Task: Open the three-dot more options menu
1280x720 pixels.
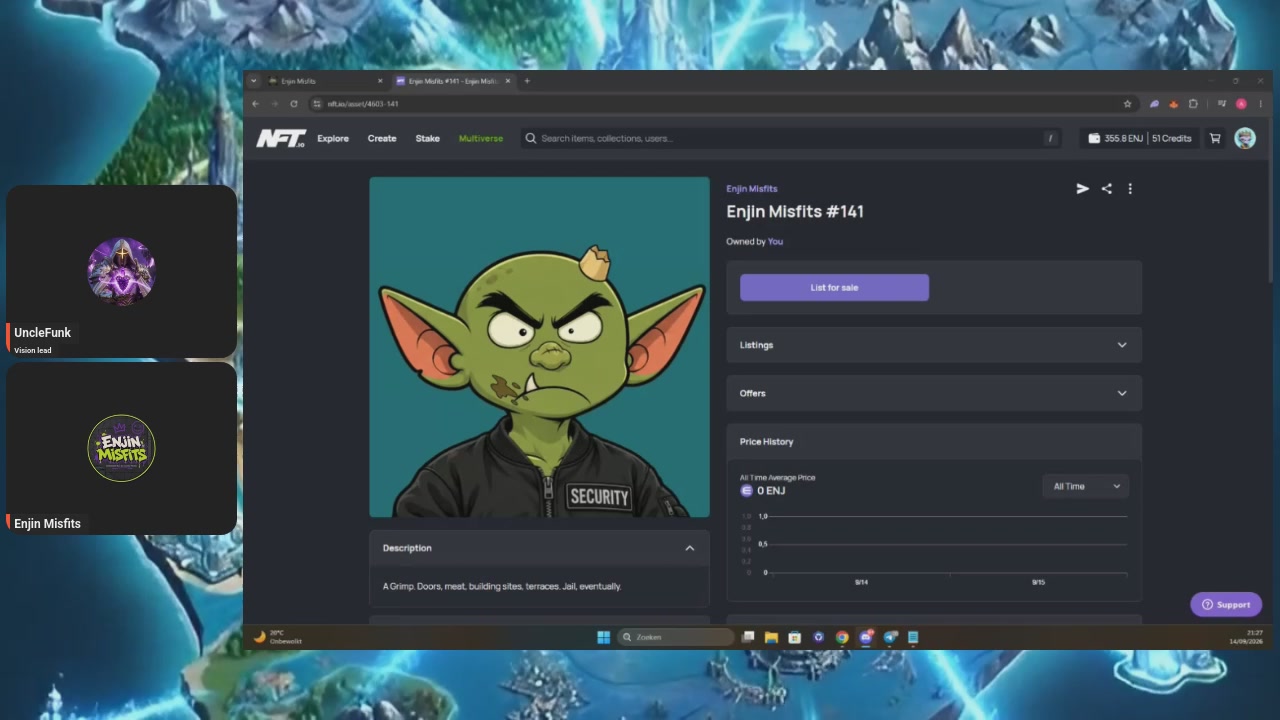Action: 1130,188
